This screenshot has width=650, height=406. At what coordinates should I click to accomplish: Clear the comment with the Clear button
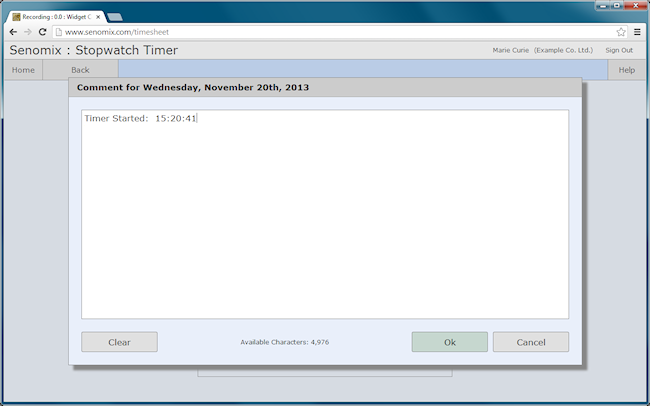119,342
